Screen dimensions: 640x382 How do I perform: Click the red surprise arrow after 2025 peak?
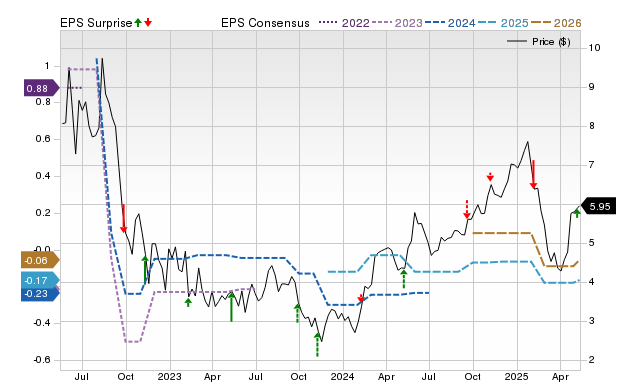coord(533,175)
